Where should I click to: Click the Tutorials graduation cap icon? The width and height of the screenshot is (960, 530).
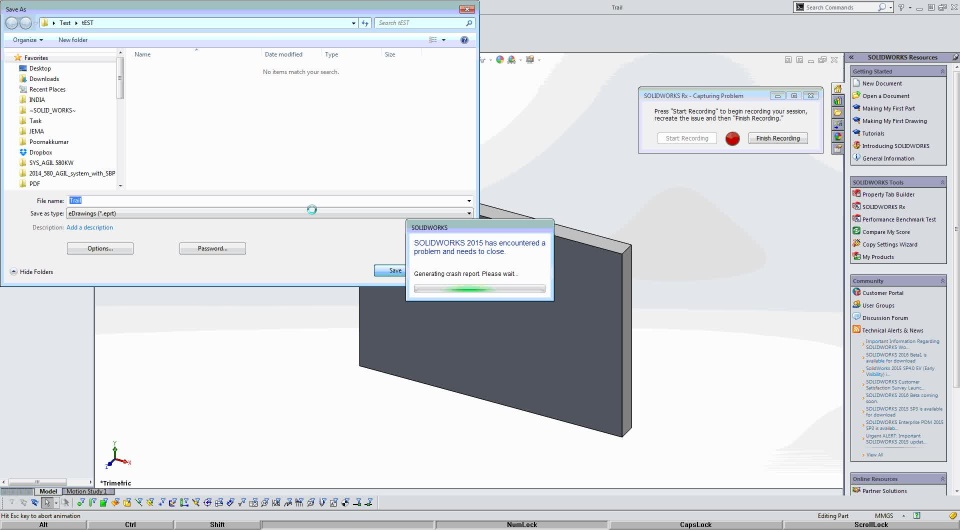coord(857,133)
